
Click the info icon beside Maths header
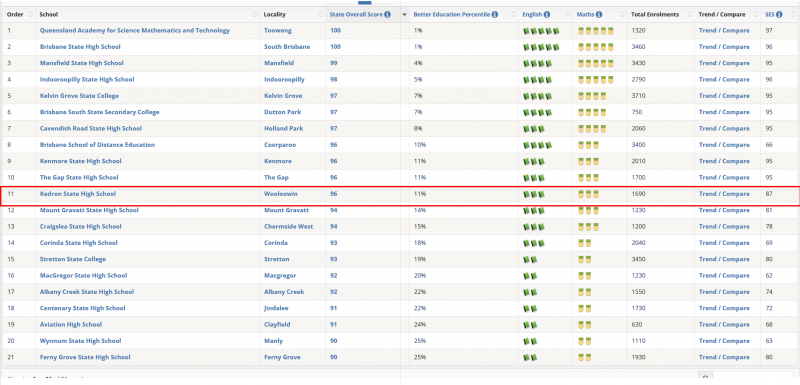point(599,15)
